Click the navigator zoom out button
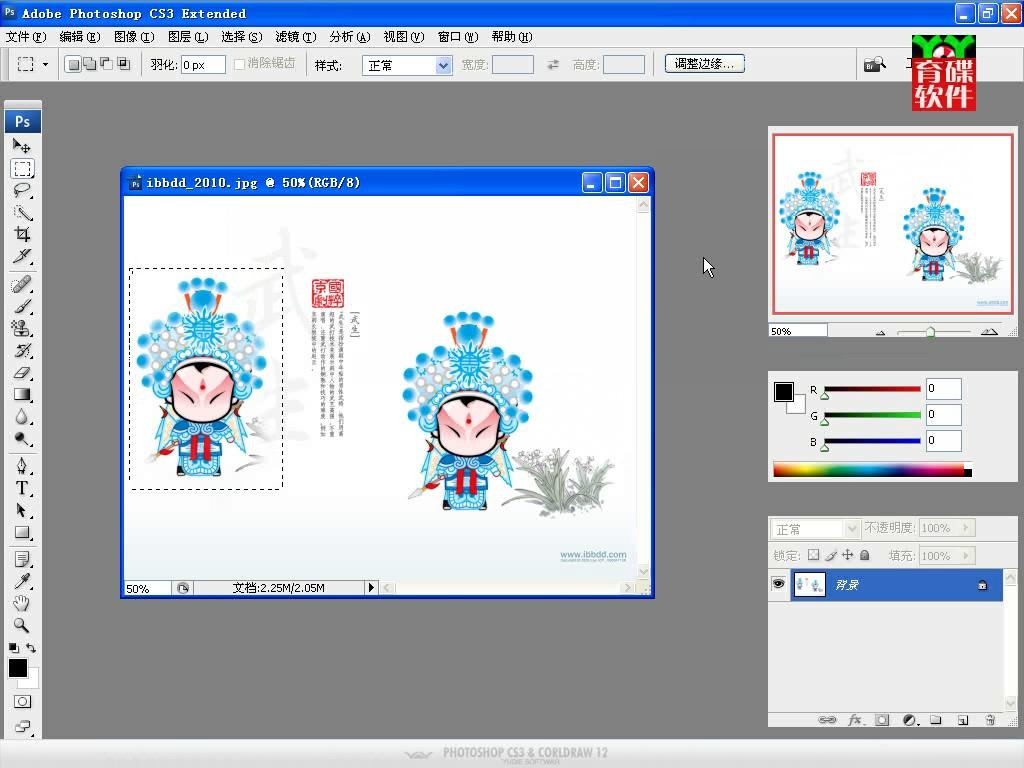Image resolution: width=1024 pixels, height=768 pixels. (880, 332)
